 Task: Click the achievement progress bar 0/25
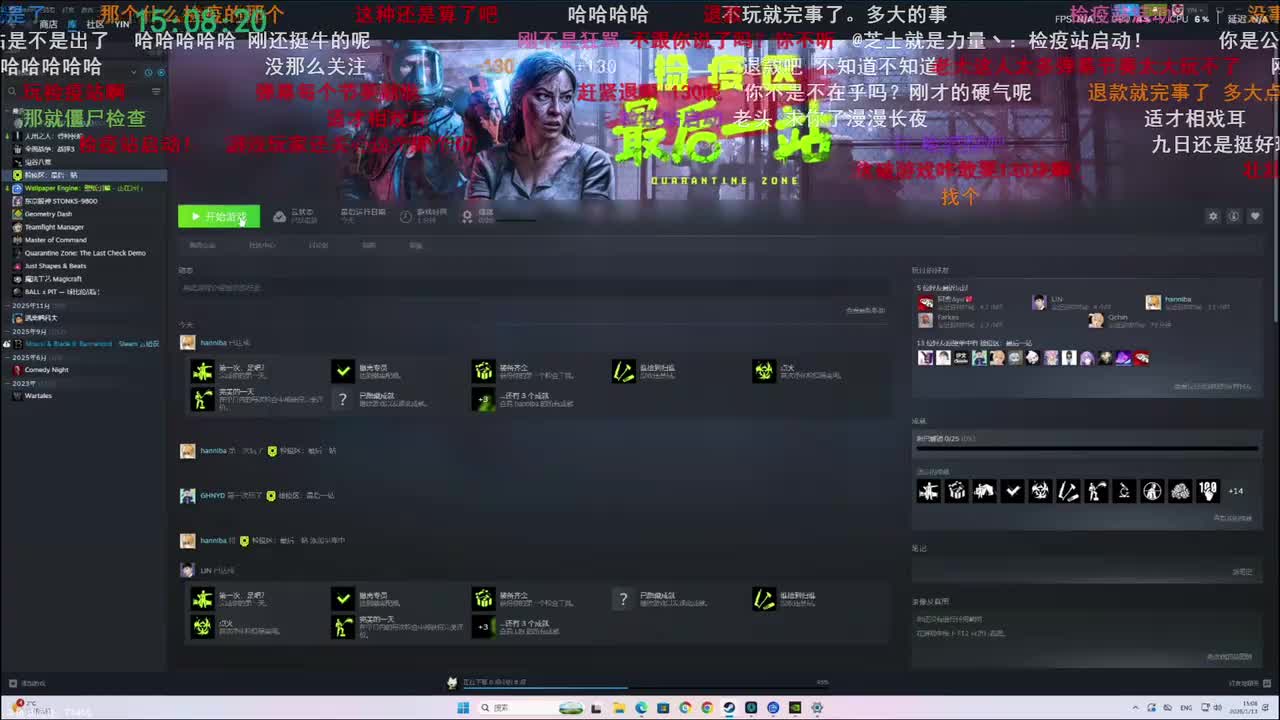pyautogui.click(x=1086, y=449)
